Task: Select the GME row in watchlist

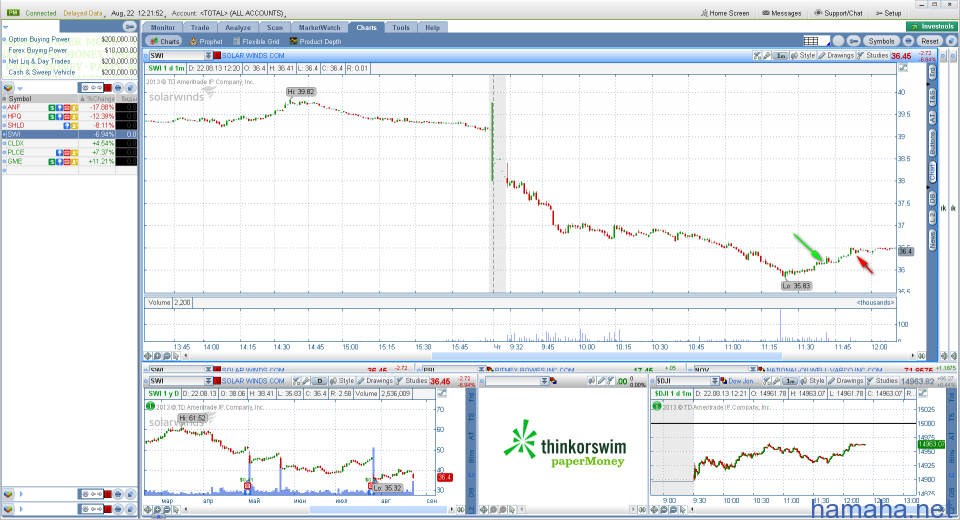Action: (x=69, y=162)
